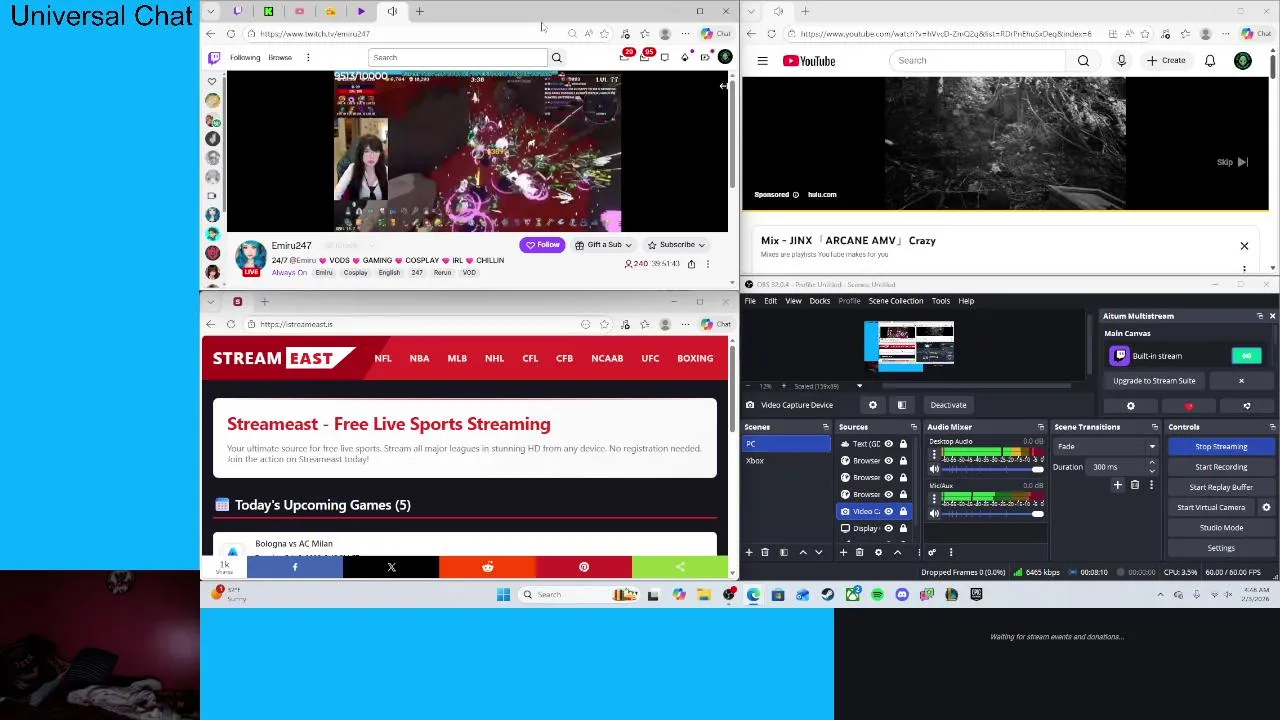Adjust Desktop Audio volume slider
The image size is (1280, 720).
990,470
